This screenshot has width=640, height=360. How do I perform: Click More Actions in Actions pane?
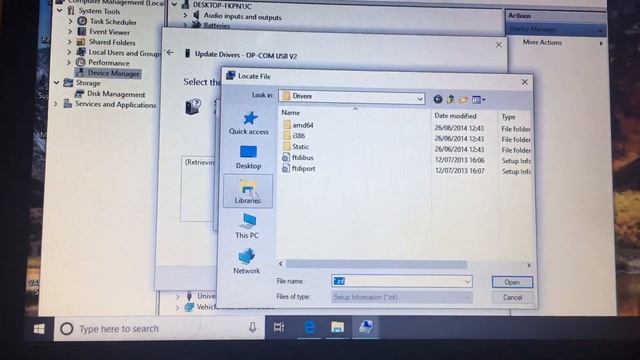click(542, 42)
